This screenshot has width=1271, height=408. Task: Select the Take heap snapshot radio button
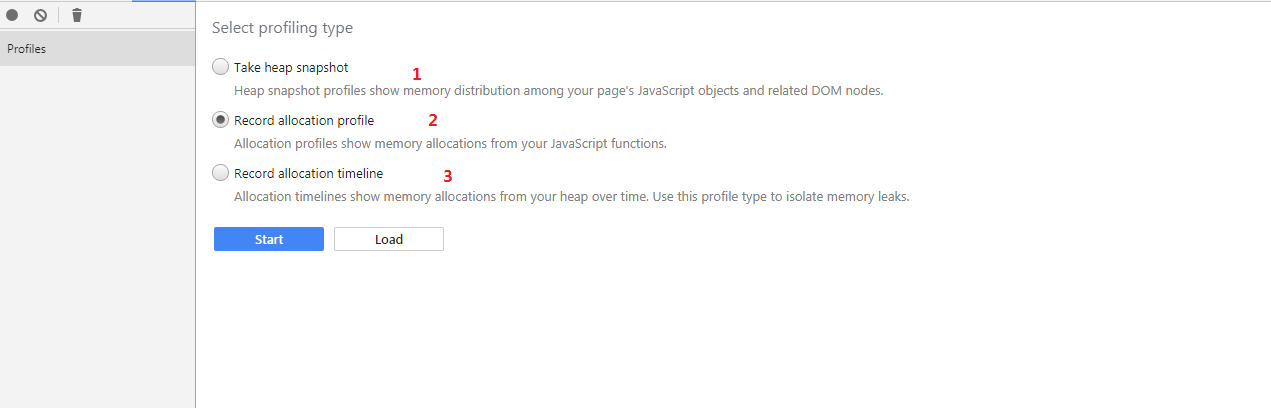221,67
